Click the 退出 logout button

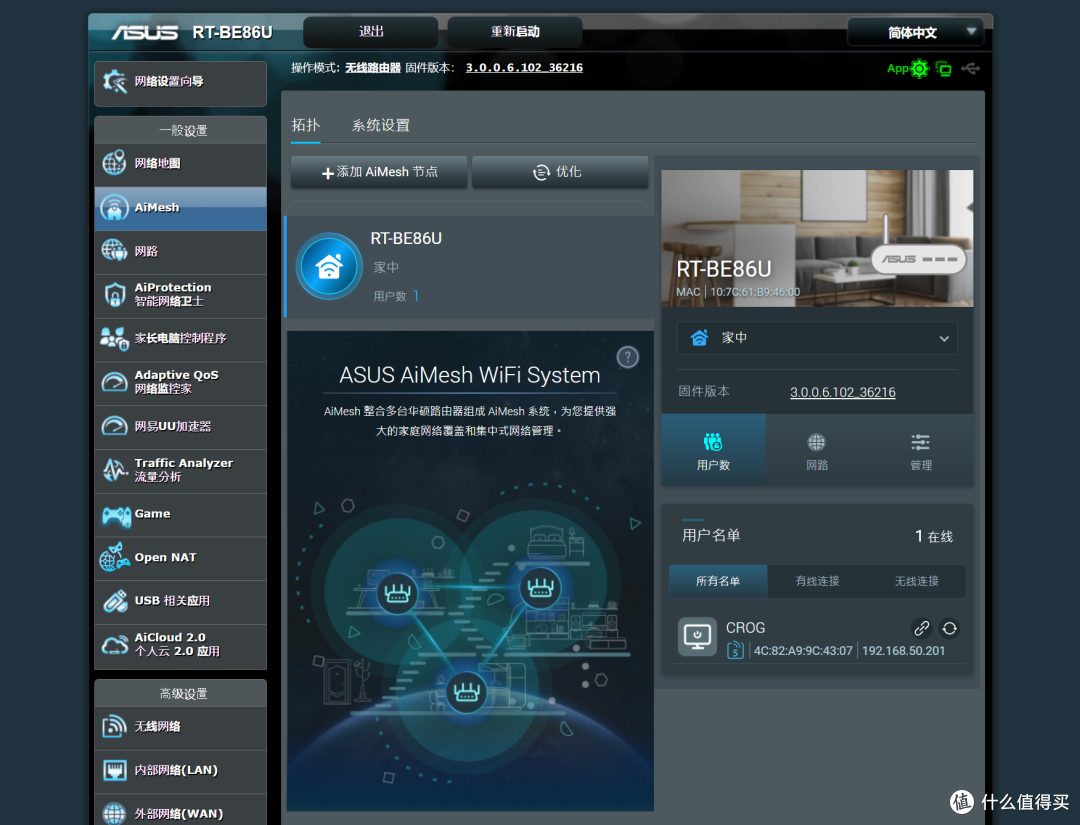(x=371, y=32)
